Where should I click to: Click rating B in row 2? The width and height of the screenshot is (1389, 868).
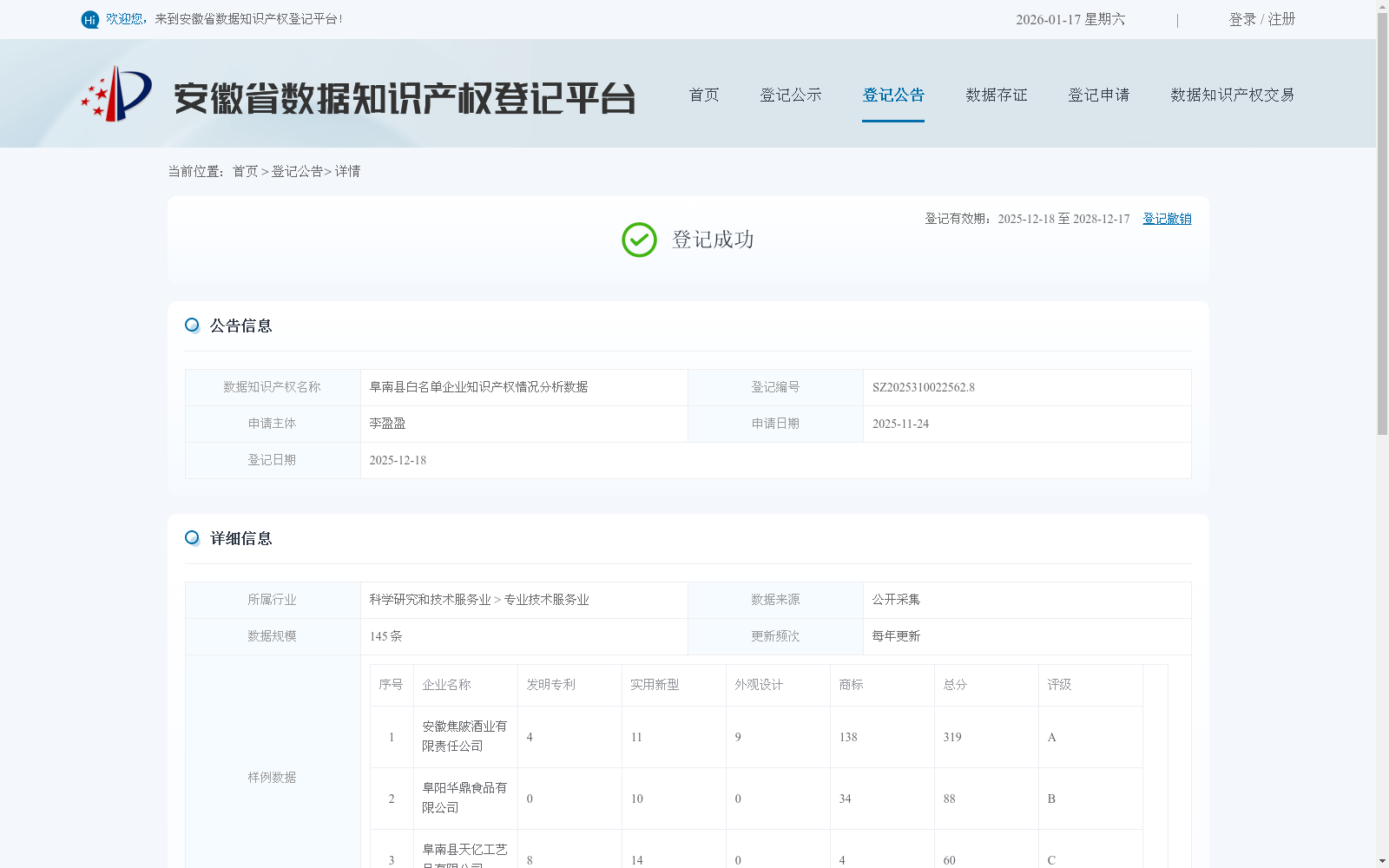(1051, 799)
